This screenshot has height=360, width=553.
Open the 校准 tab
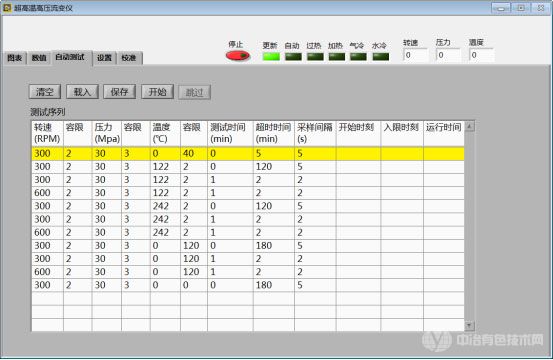(129, 58)
